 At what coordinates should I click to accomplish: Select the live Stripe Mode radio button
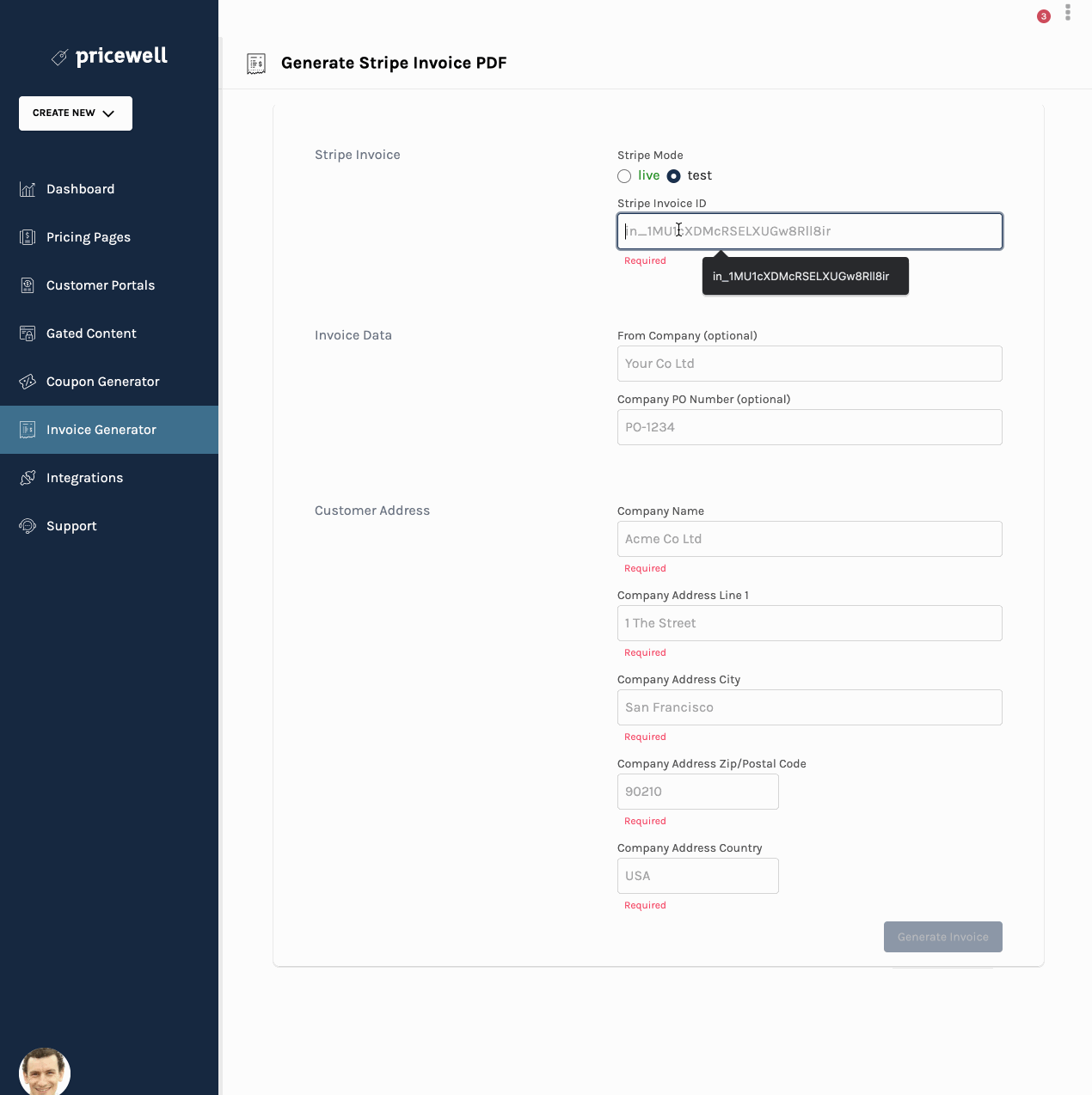click(624, 175)
